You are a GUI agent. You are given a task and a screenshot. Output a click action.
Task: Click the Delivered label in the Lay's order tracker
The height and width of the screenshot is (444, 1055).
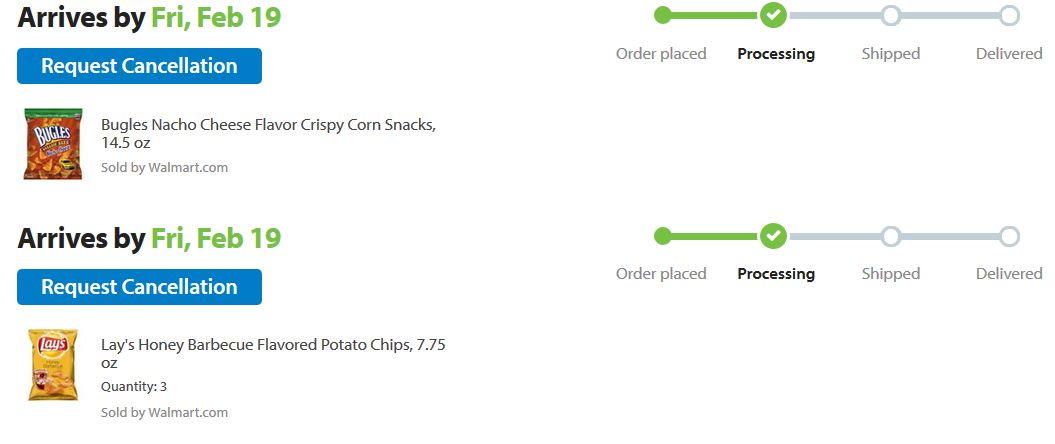1009,274
